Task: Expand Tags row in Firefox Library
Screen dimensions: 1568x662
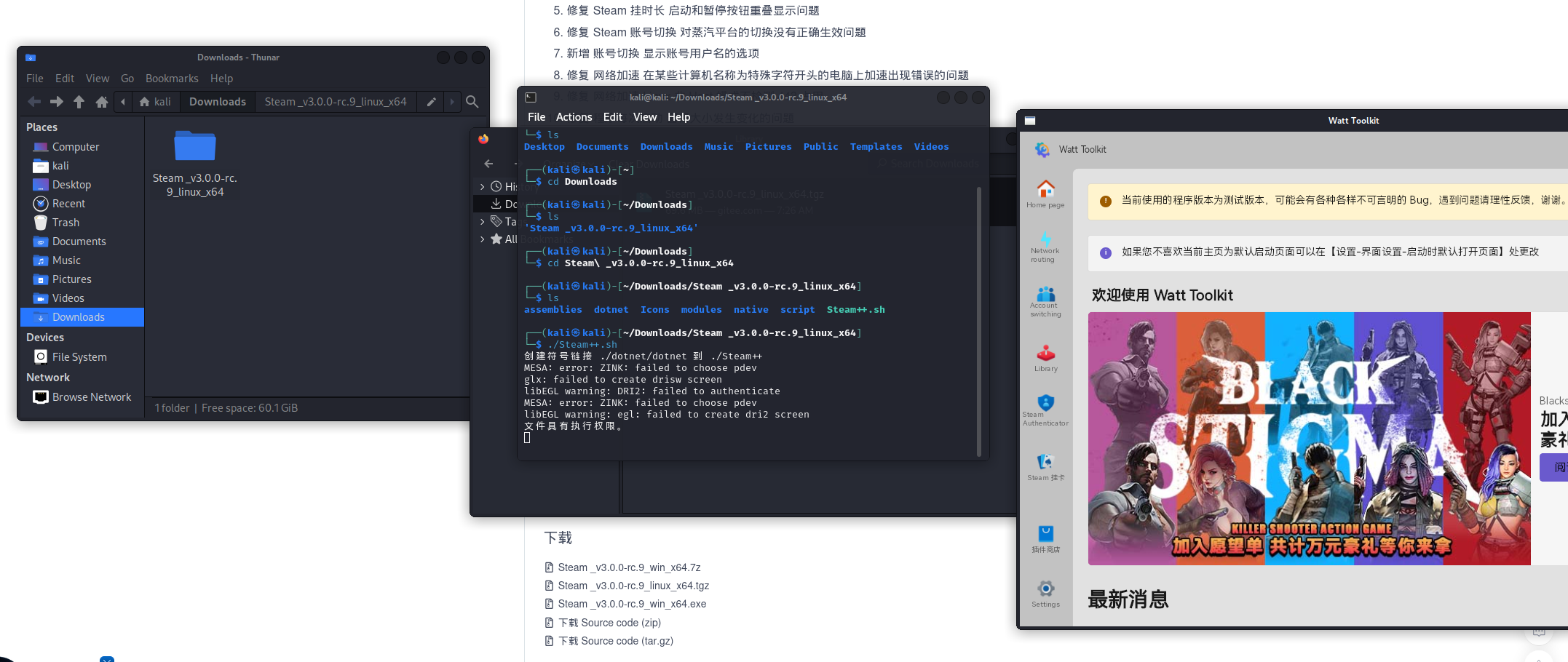Action: point(482,222)
